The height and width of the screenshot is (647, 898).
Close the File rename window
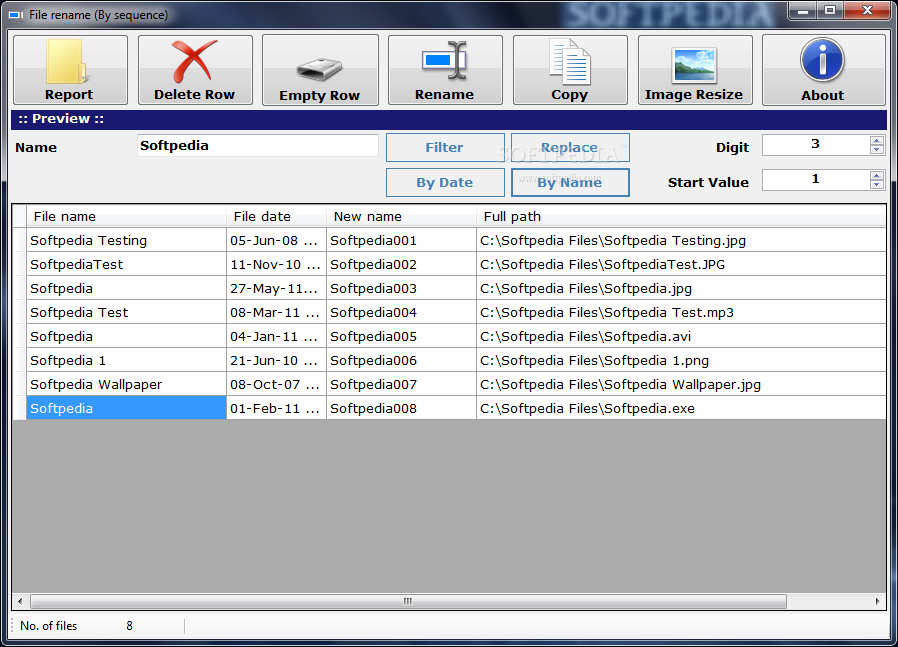click(867, 10)
